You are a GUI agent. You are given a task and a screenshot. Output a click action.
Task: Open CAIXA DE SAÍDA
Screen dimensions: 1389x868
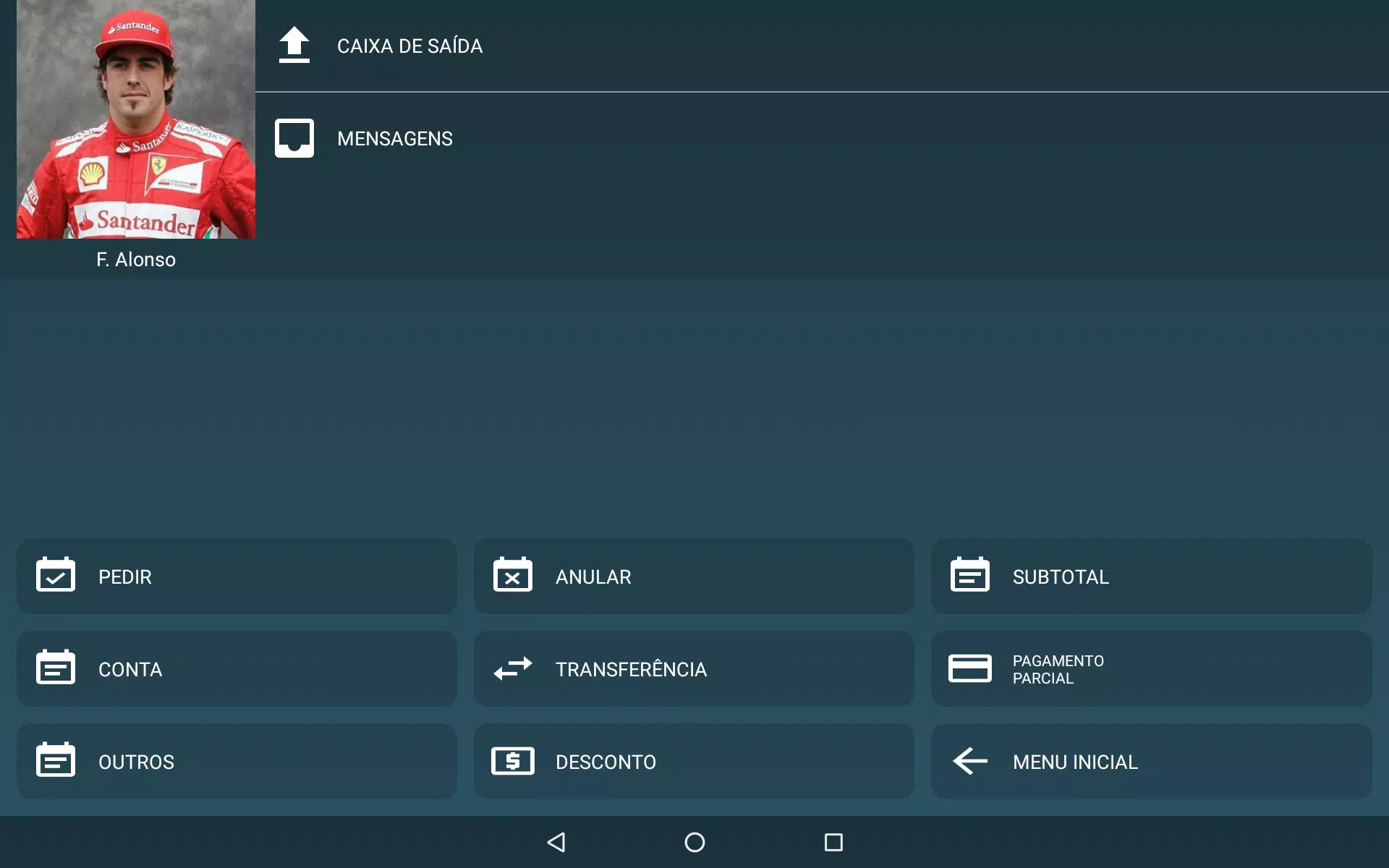pos(822,46)
